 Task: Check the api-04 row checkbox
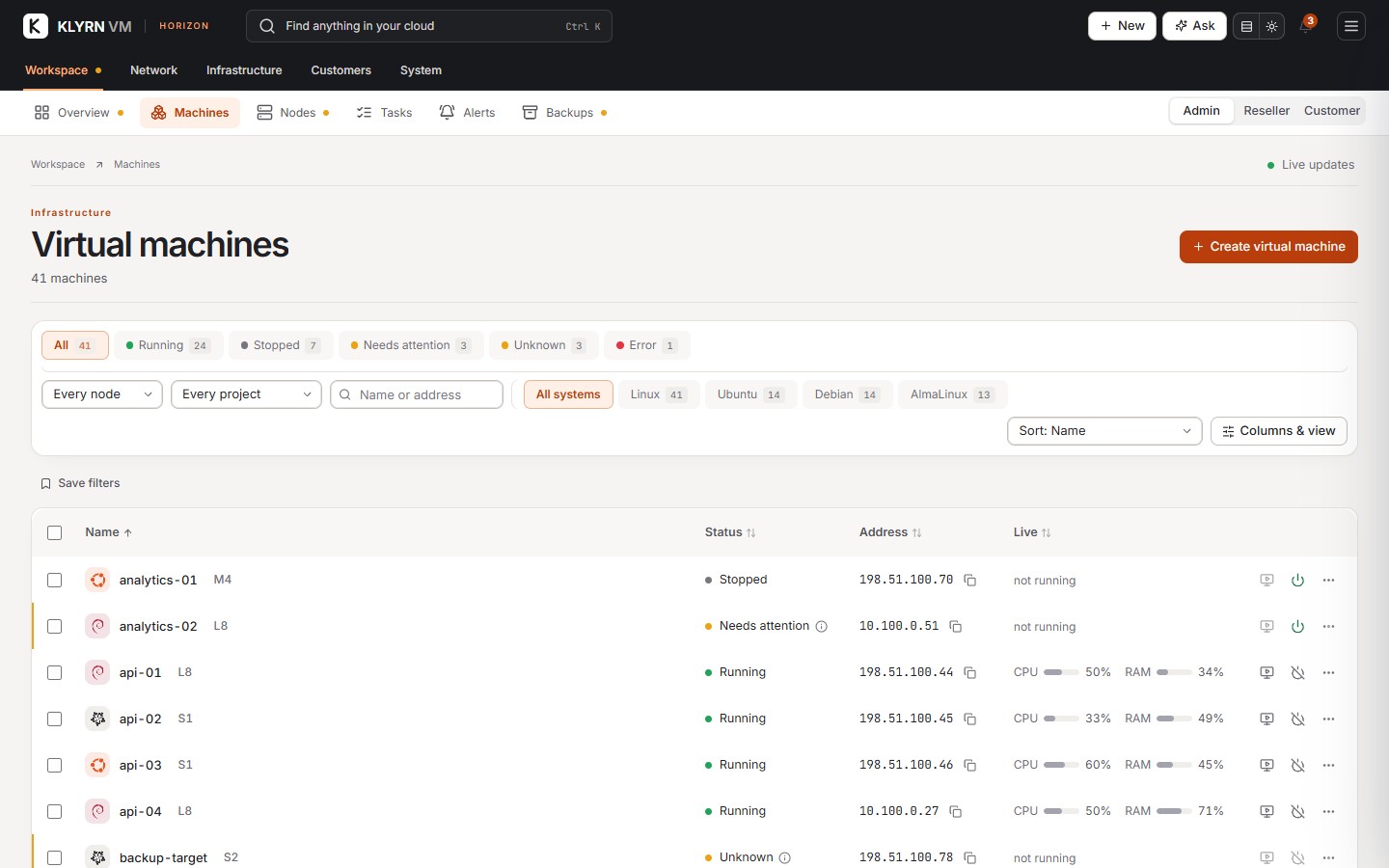tap(54, 812)
